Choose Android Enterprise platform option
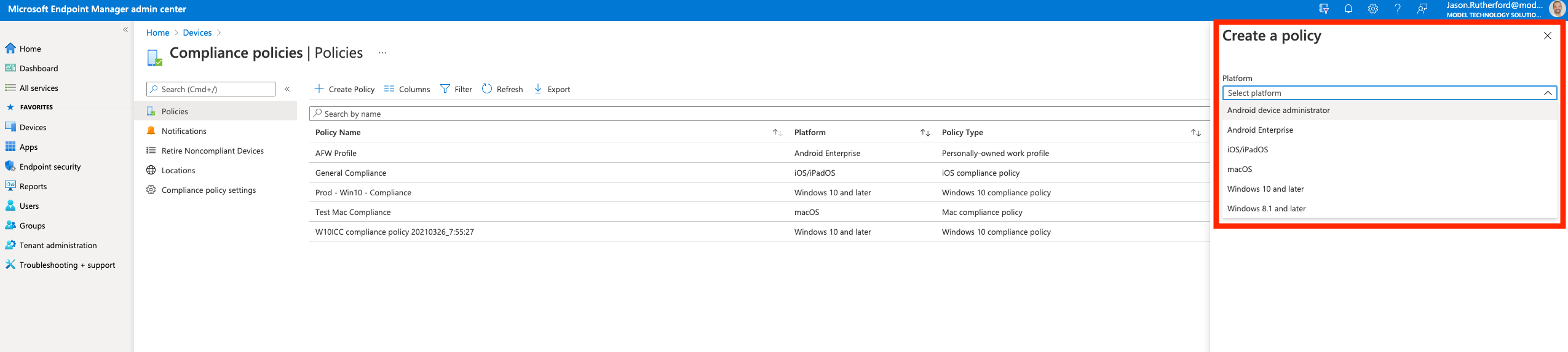The width and height of the screenshot is (1568, 352). coord(1389,130)
